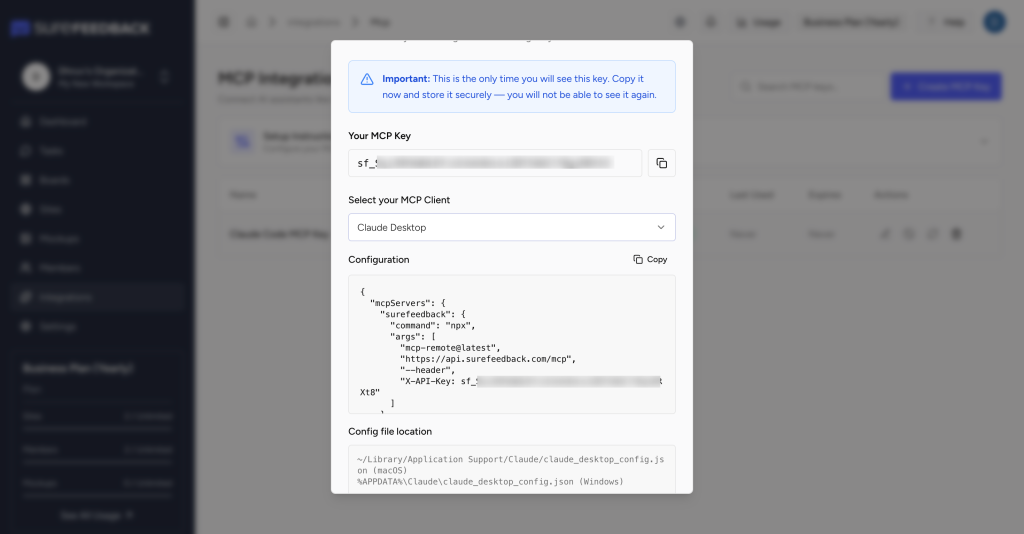Image resolution: width=1024 pixels, height=534 pixels.
Task: Copy the Configuration code block
Action: (x=650, y=259)
